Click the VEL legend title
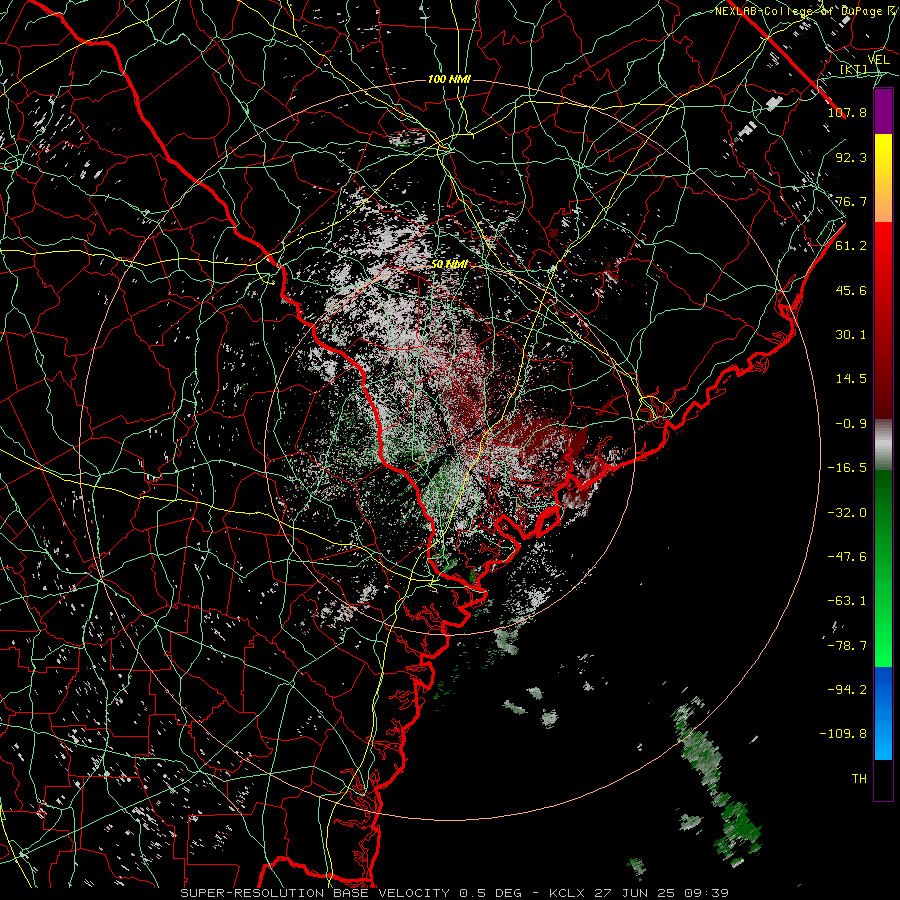The height and width of the screenshot is (900, 900). (x=879, y=60)
